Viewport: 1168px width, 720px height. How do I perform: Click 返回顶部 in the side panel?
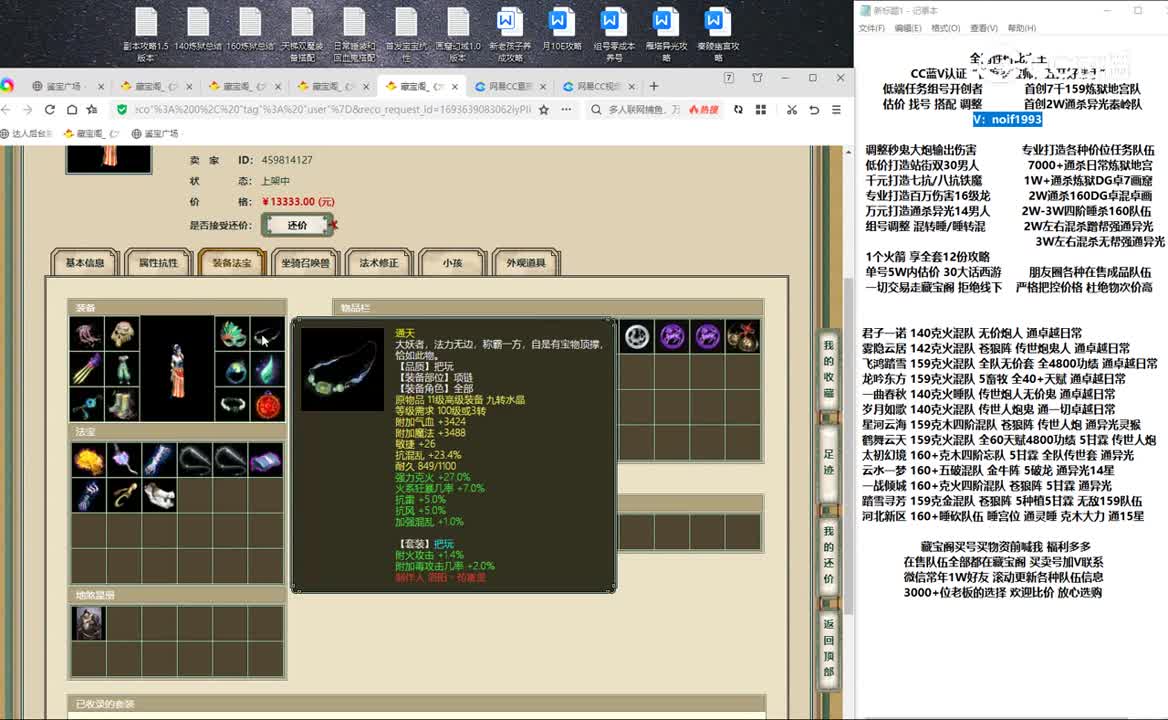[828, 649]
